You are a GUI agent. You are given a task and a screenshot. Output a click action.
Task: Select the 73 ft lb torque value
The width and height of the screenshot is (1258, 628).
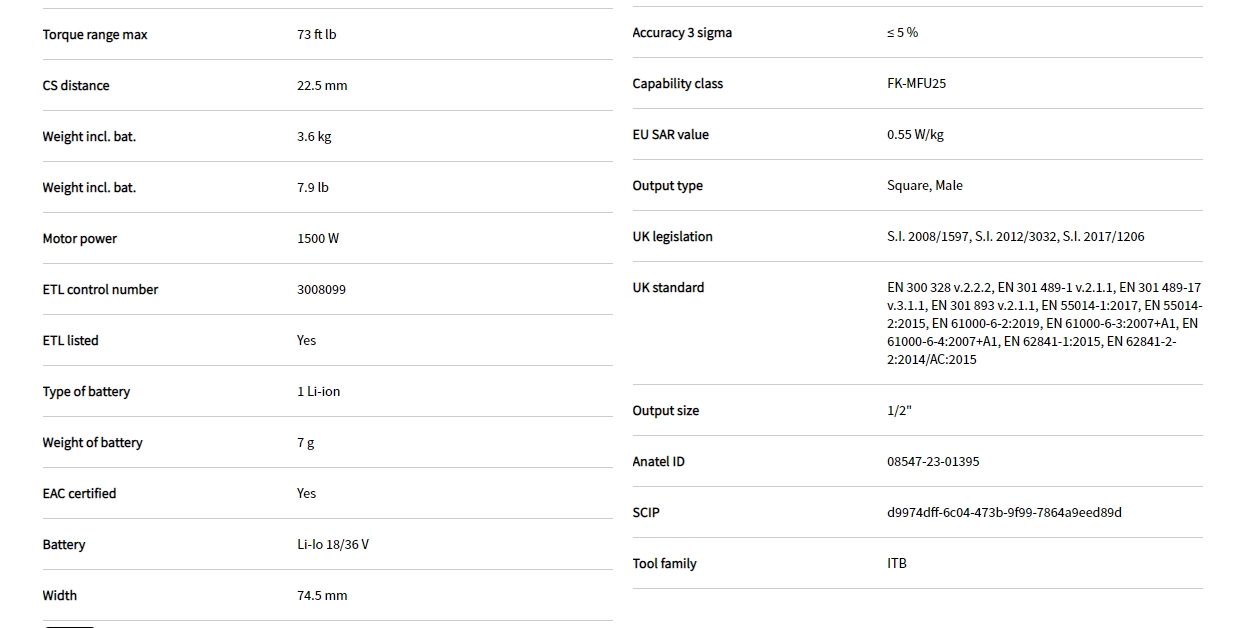point(316,35)
